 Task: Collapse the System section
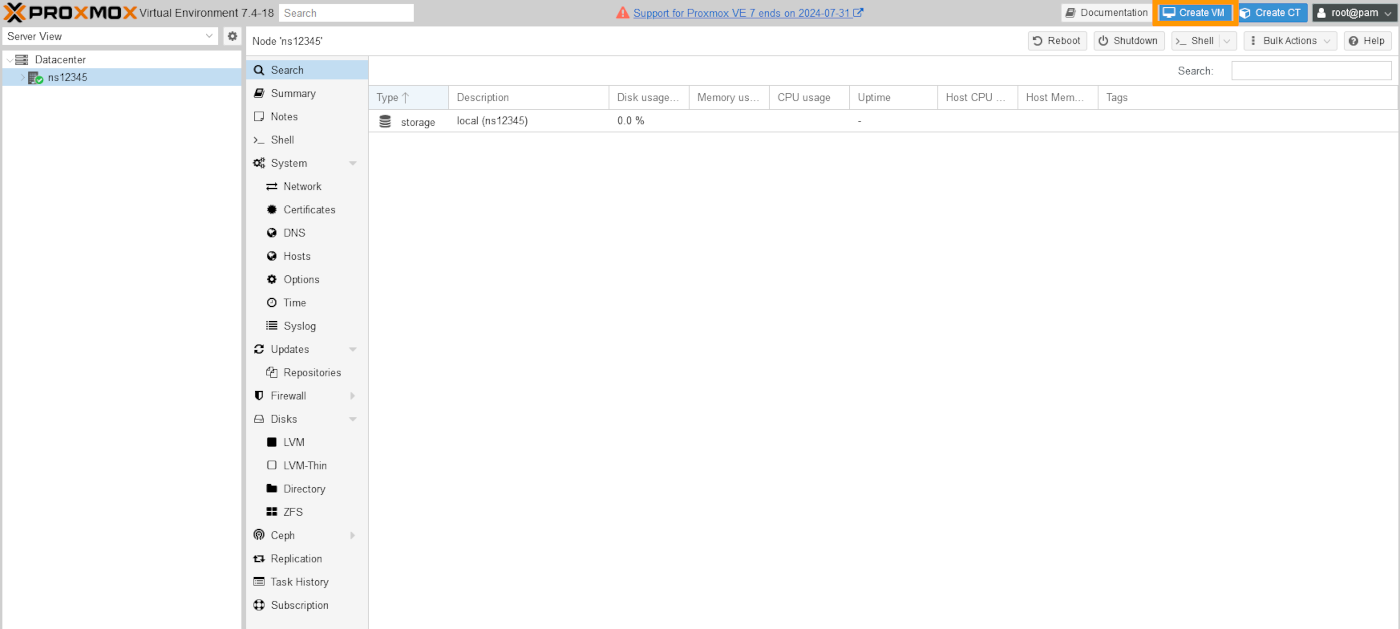tap(351, 162)
